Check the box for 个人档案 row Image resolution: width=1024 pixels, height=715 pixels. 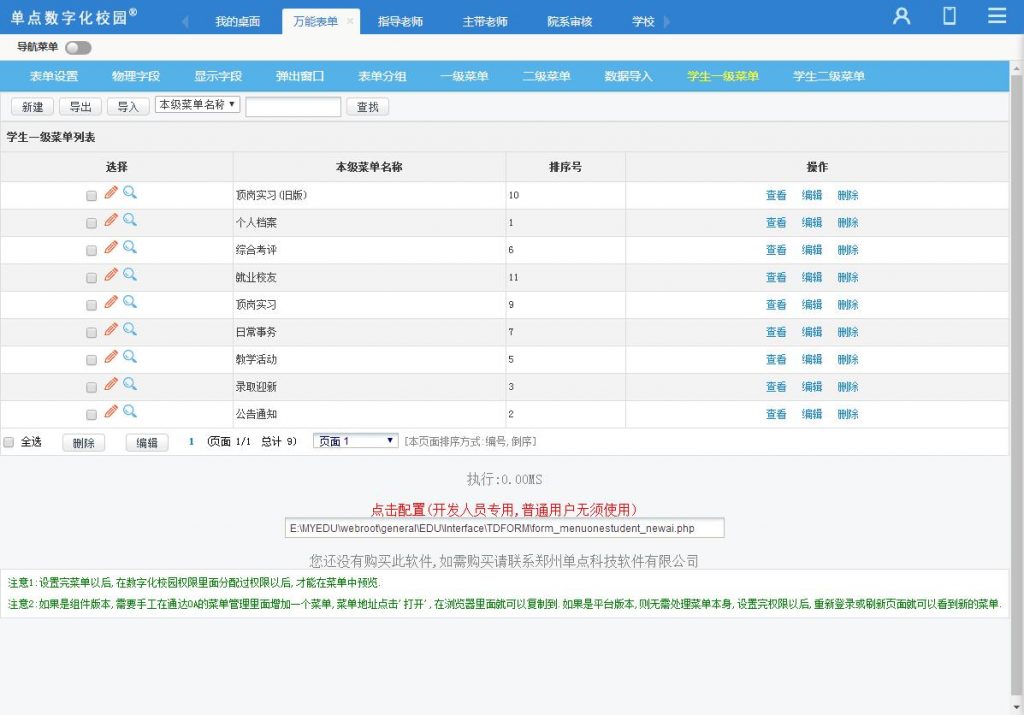[91, 223]
